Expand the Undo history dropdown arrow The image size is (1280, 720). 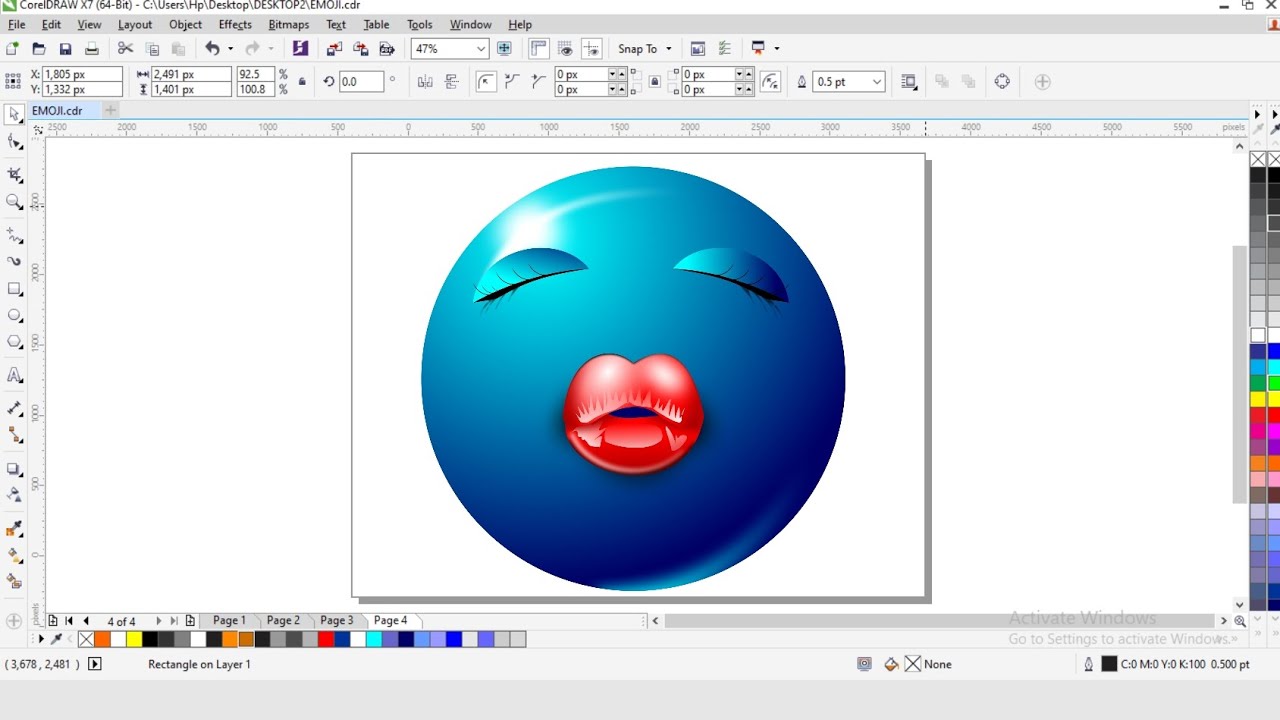230,48
